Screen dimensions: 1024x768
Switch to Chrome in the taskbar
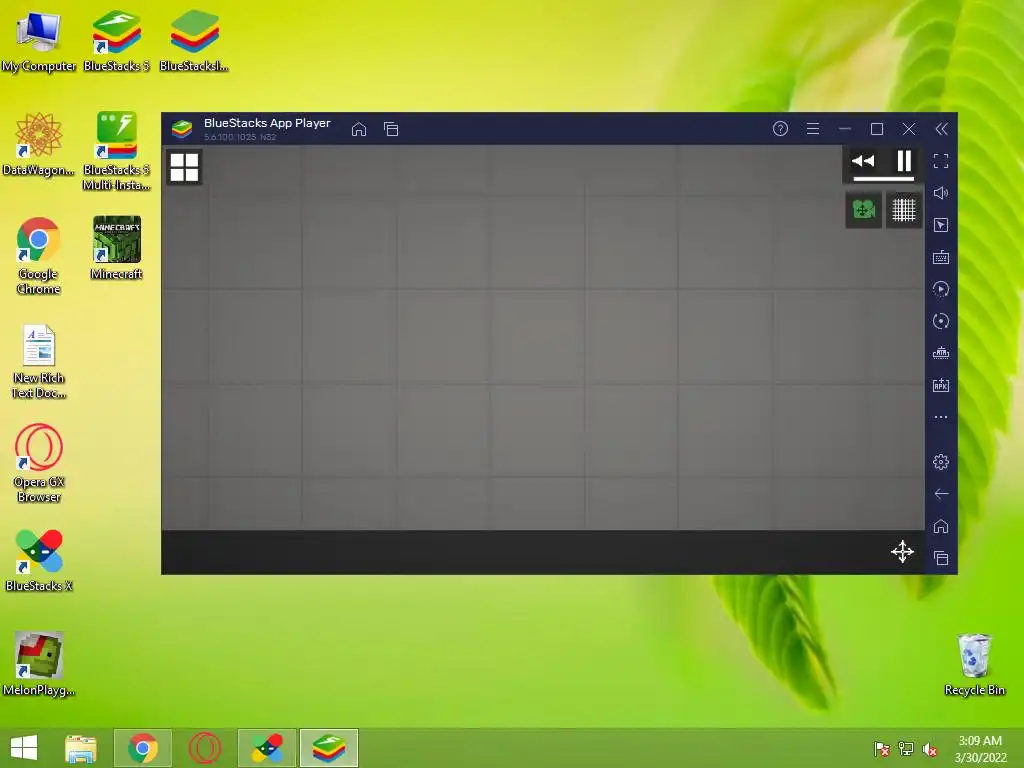(x=143, y=748)
